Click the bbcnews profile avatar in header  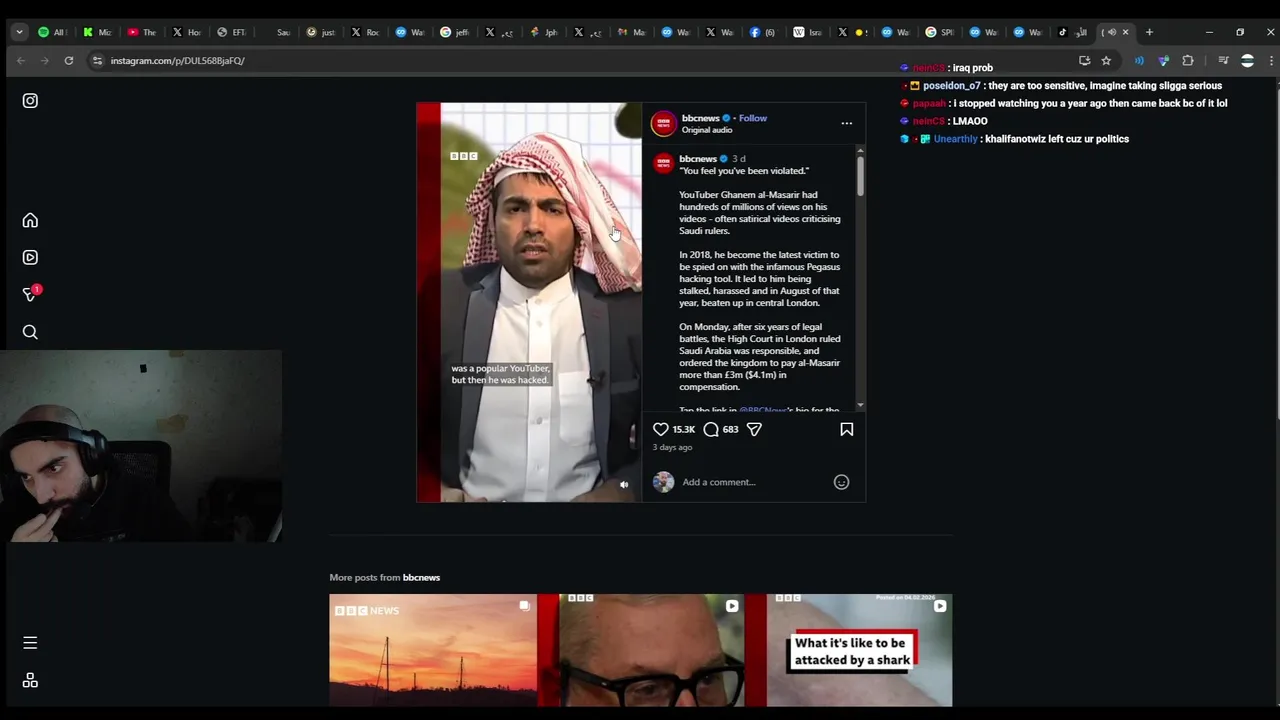[663, 123]
